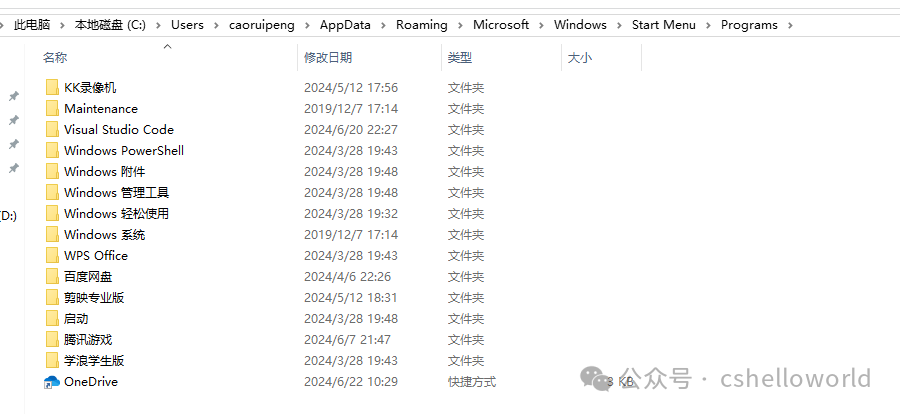Click the 大小 column header
This screenshot has height=414, width=900.
580,58
